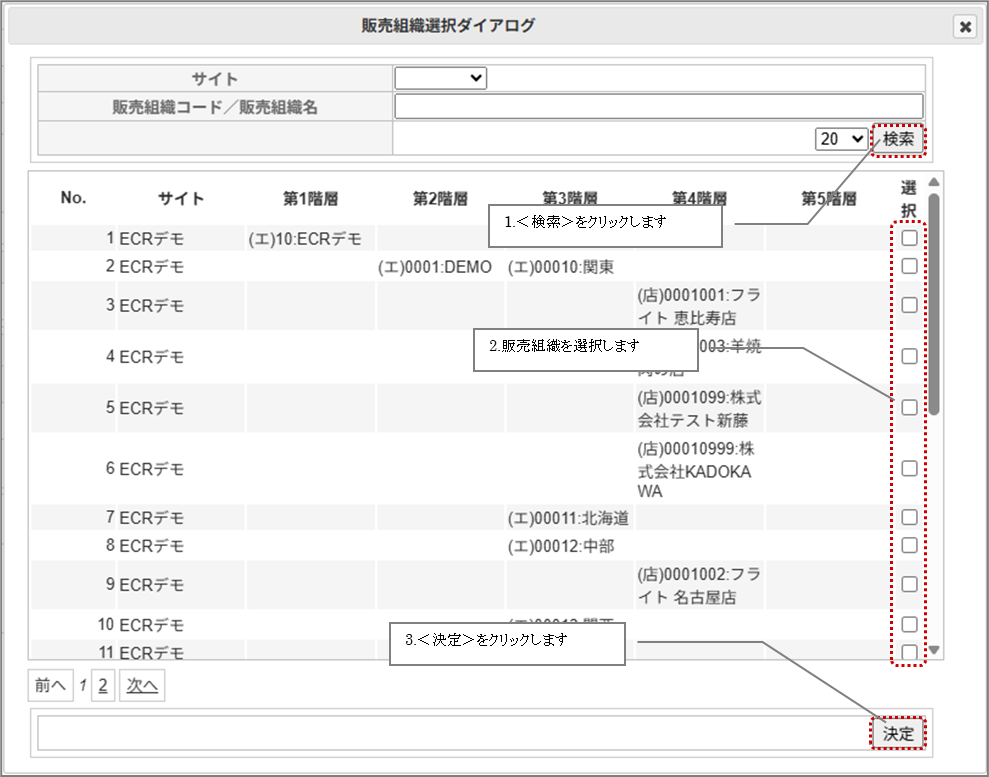Image resolution: width=989 pixels, height=777 pixels.
Task: Select checkbox for 株式会社テスト新藤 row
Action: (909, 408)
